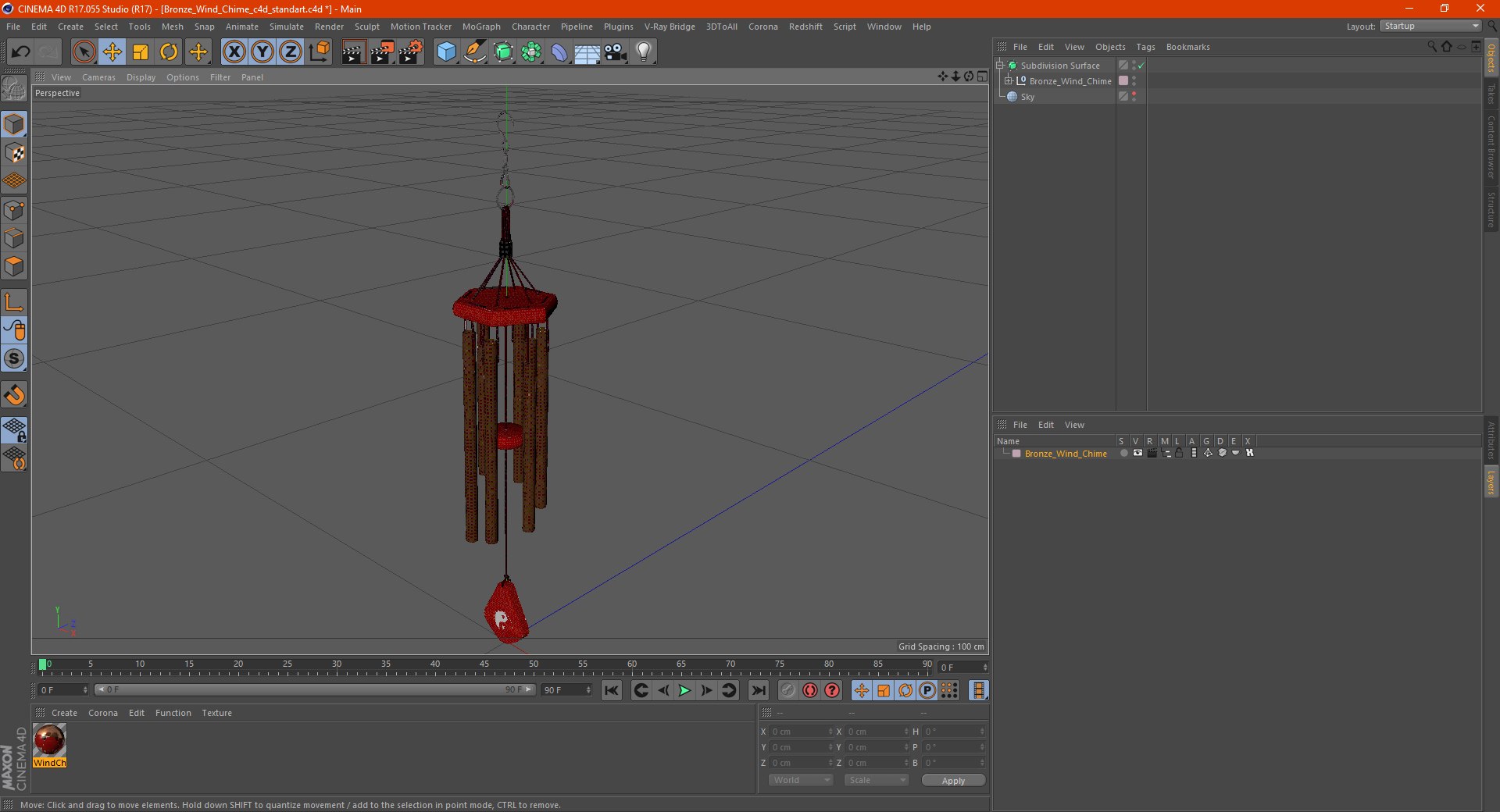The width and height of the screenshot is (1500, 812).
Task: Click the Enable Snap magnet icon
Action: (14, 395)
